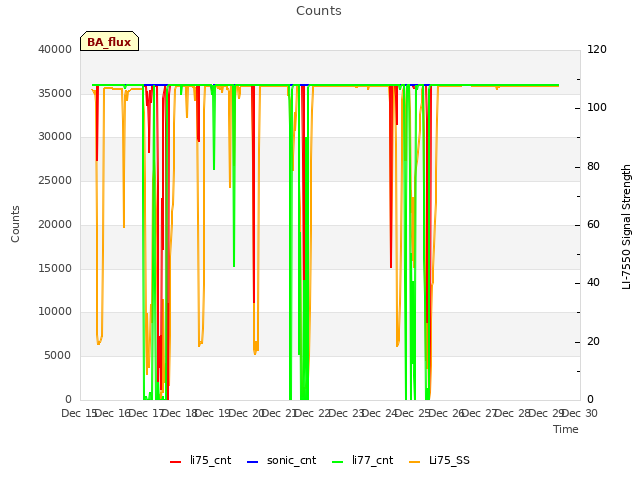Click the 20 tick on right axis
The height and width of the screenshot is (480, 640).
593,341
